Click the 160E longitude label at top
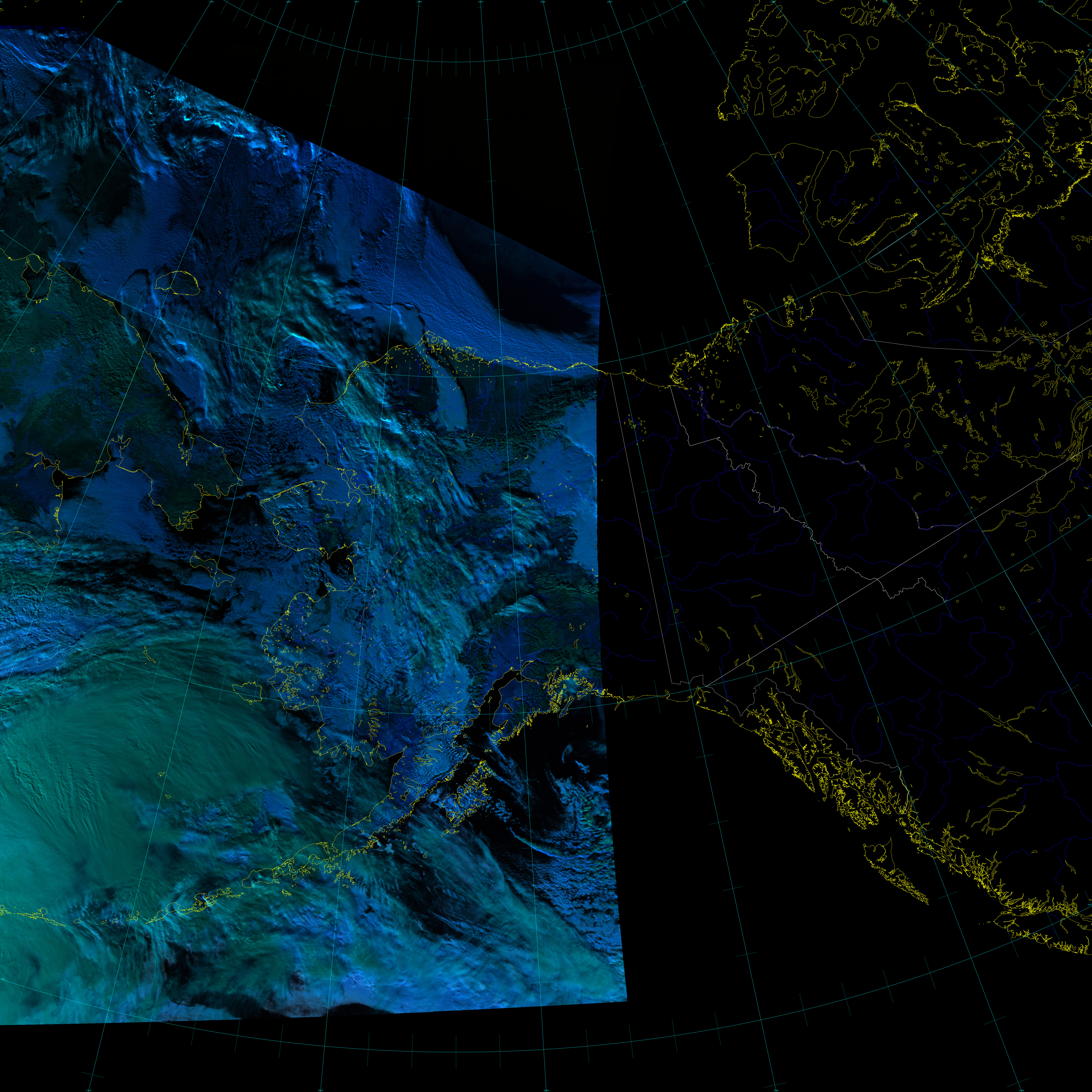This screenshot has width=1092, height=1092. coord(119,2)
